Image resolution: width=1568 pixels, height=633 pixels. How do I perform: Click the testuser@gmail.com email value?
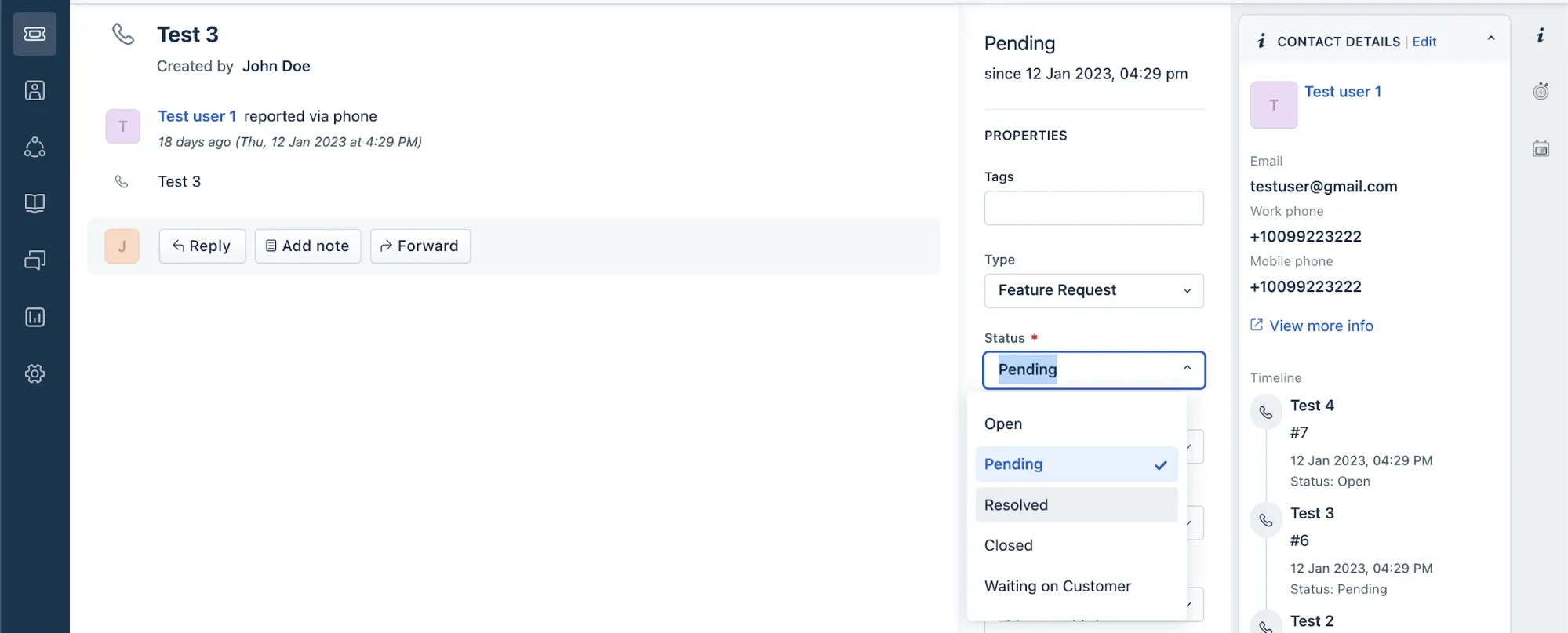[x=1324, y=187]
